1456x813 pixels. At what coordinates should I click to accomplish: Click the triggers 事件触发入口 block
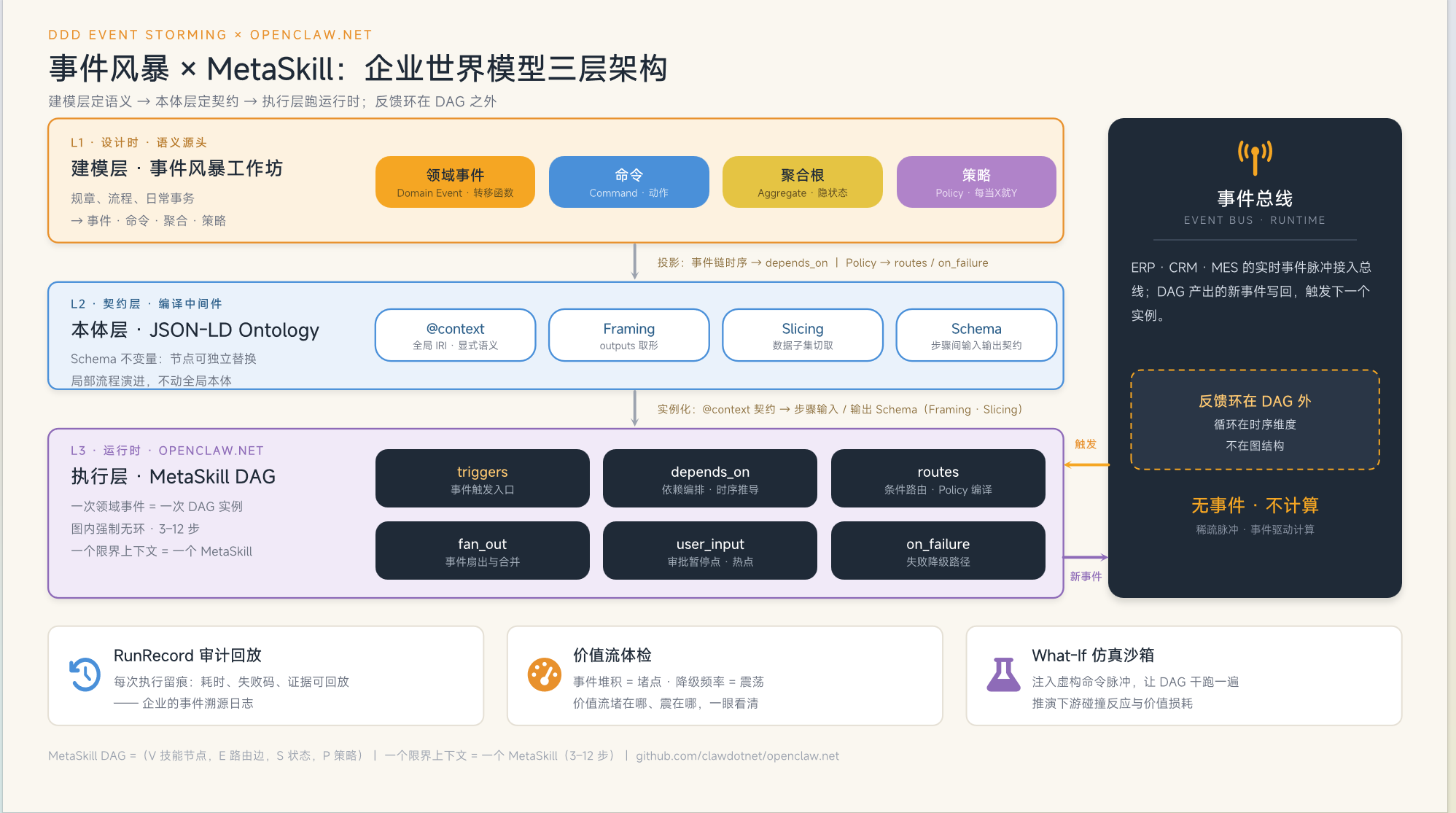click(482, 478)
